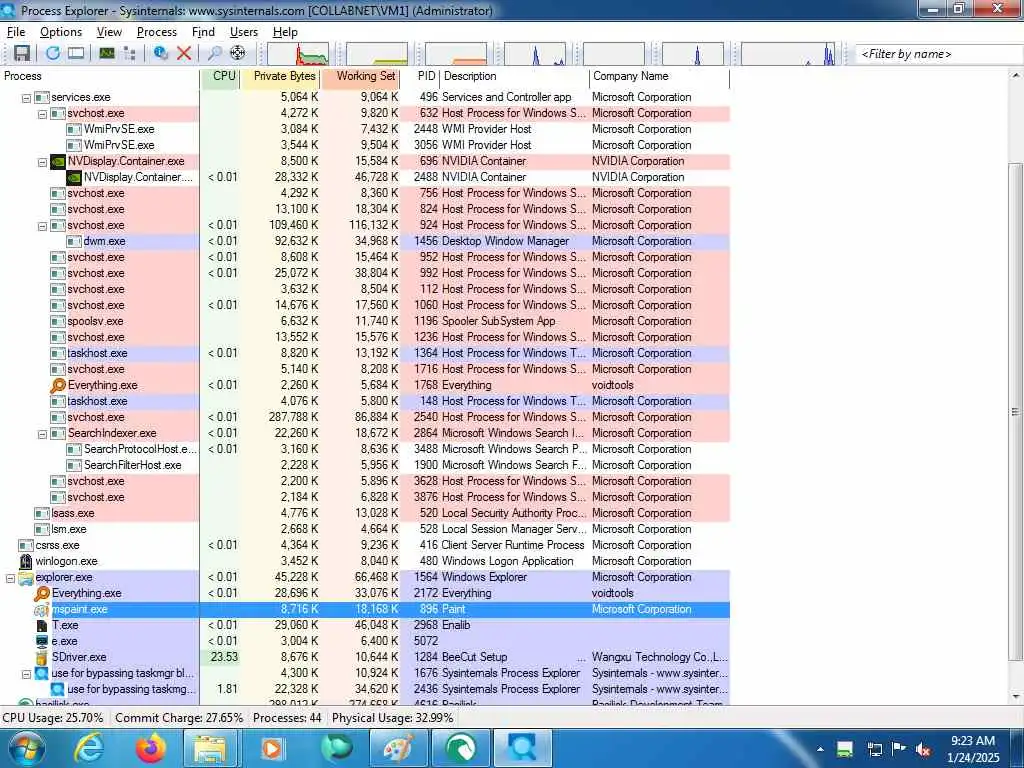
Task: Click the taskbar clock showing 9:23 AM
Action: point(973,749)
